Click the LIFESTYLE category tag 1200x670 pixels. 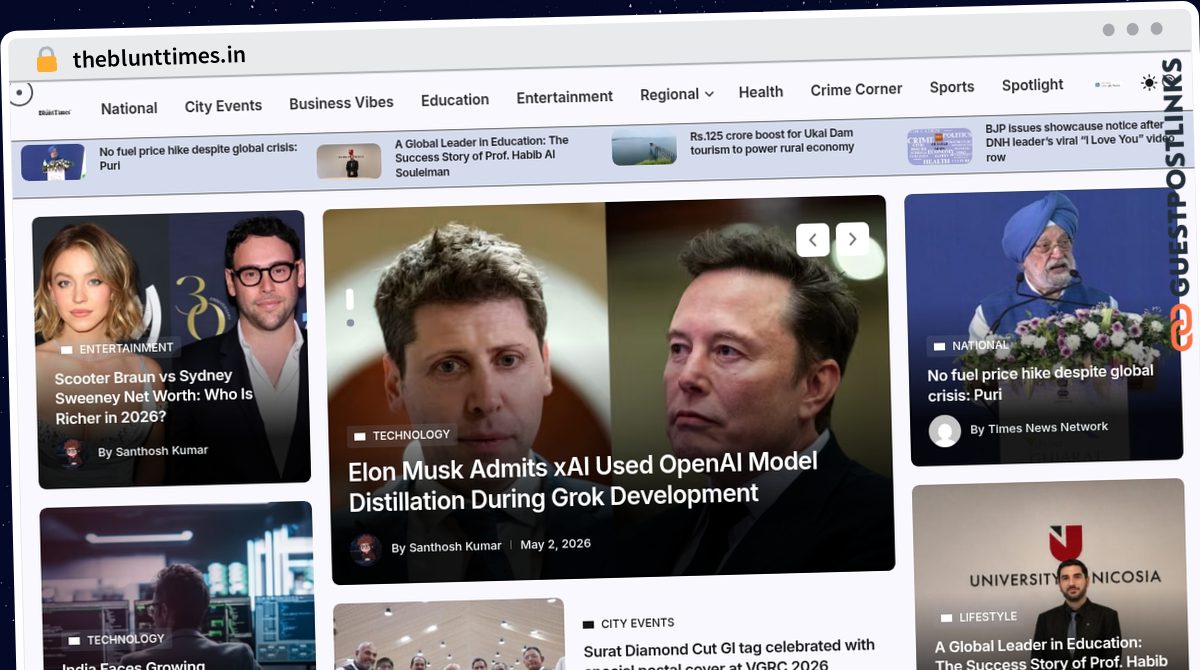978,617
